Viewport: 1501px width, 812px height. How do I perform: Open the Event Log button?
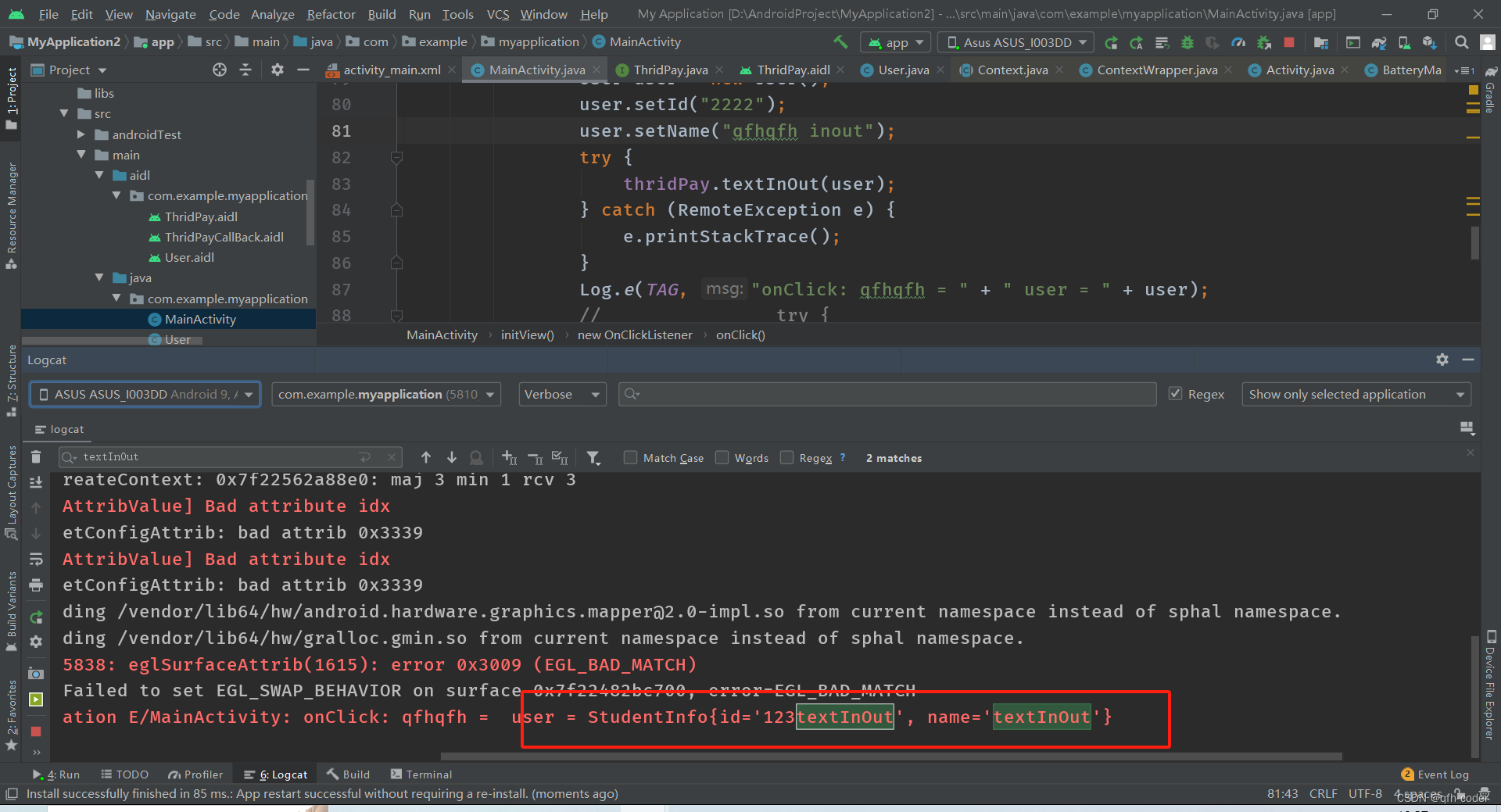(x=1435, y=774)
